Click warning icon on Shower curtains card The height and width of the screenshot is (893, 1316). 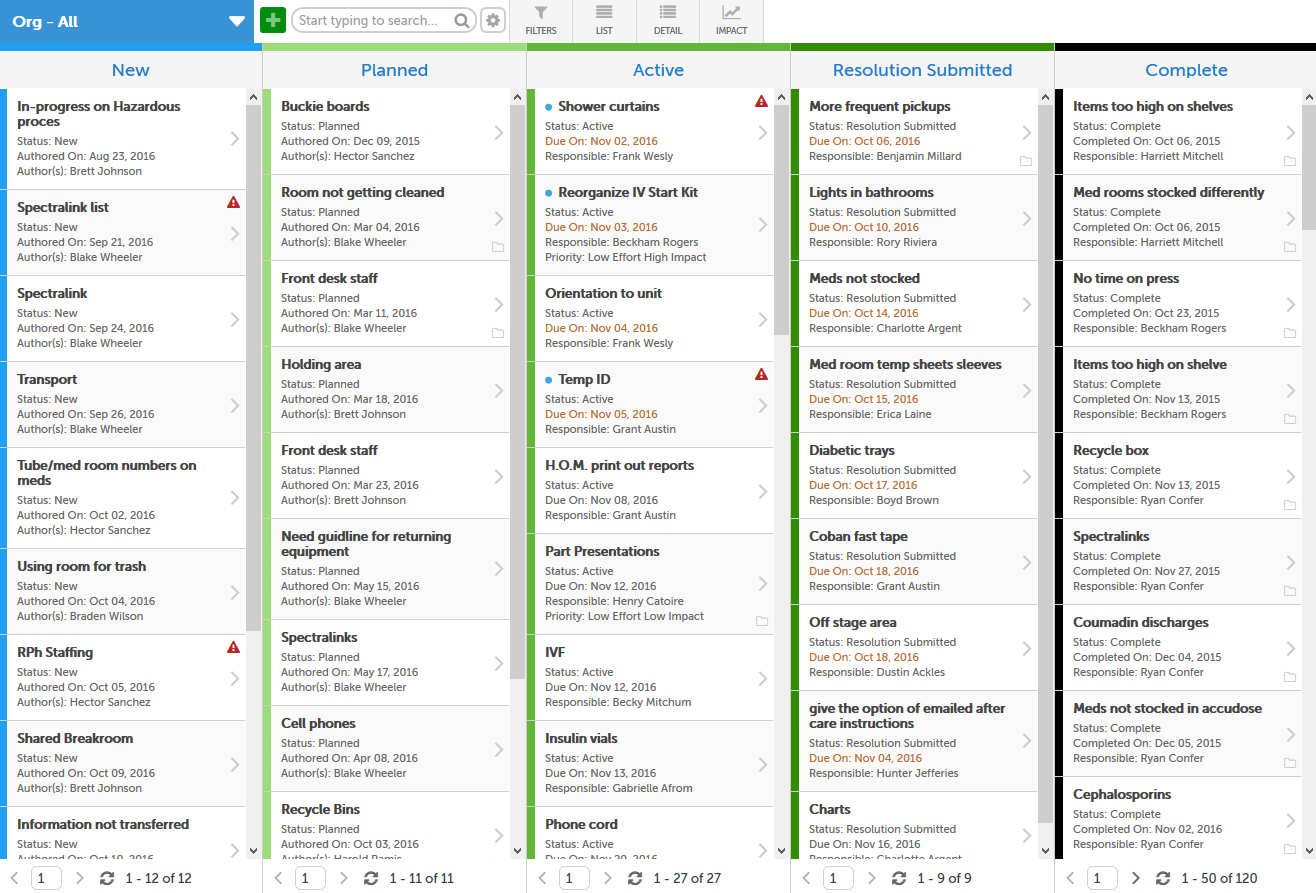761,102
